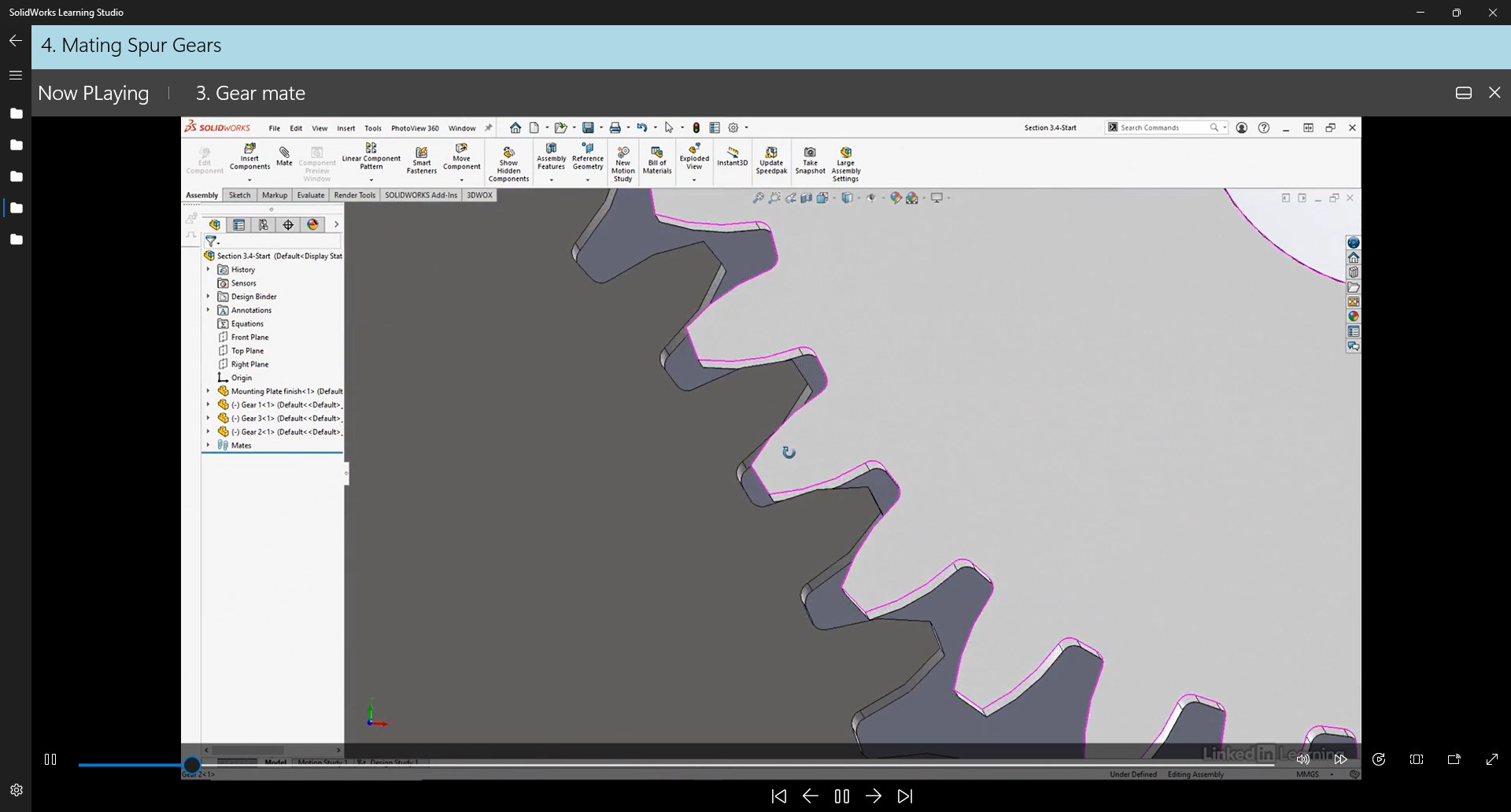The height and width of the screenshot is (812, 1511).
Task: Skip to the next video
Action: [905, 796]
